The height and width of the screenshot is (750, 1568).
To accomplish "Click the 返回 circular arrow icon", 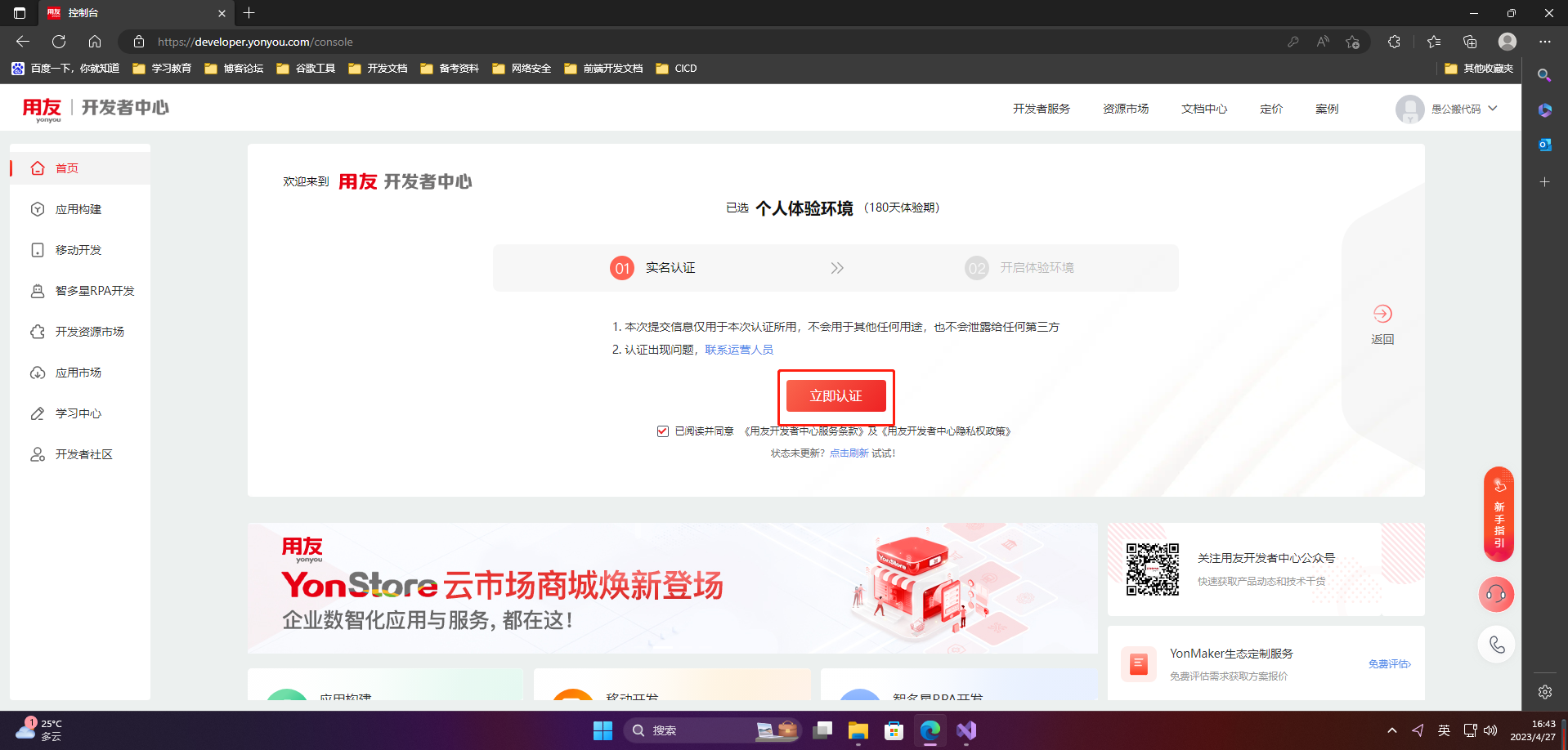I will point(1382,314).
